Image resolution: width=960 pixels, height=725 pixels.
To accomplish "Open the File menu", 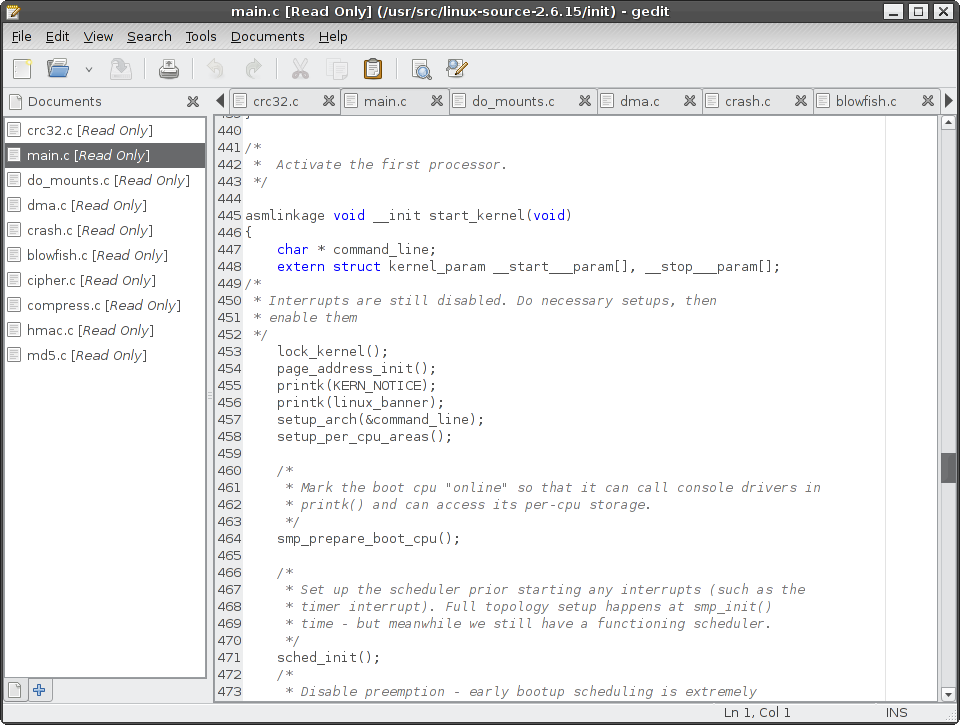I will click(x=21, y=37).
